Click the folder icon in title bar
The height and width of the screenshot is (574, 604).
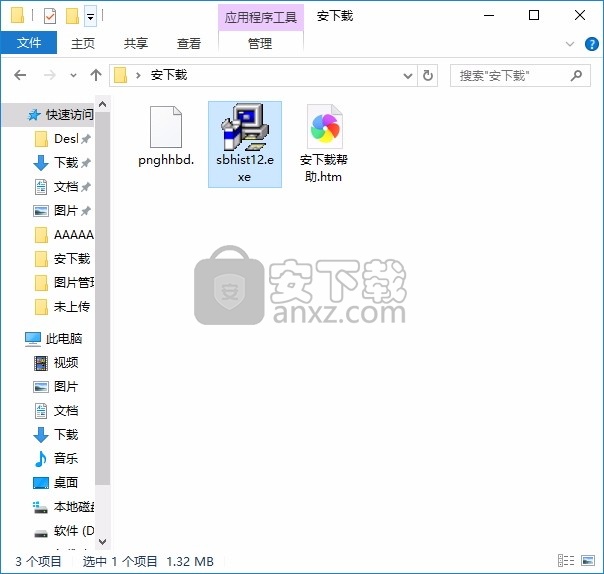click(x=17, y=15)
